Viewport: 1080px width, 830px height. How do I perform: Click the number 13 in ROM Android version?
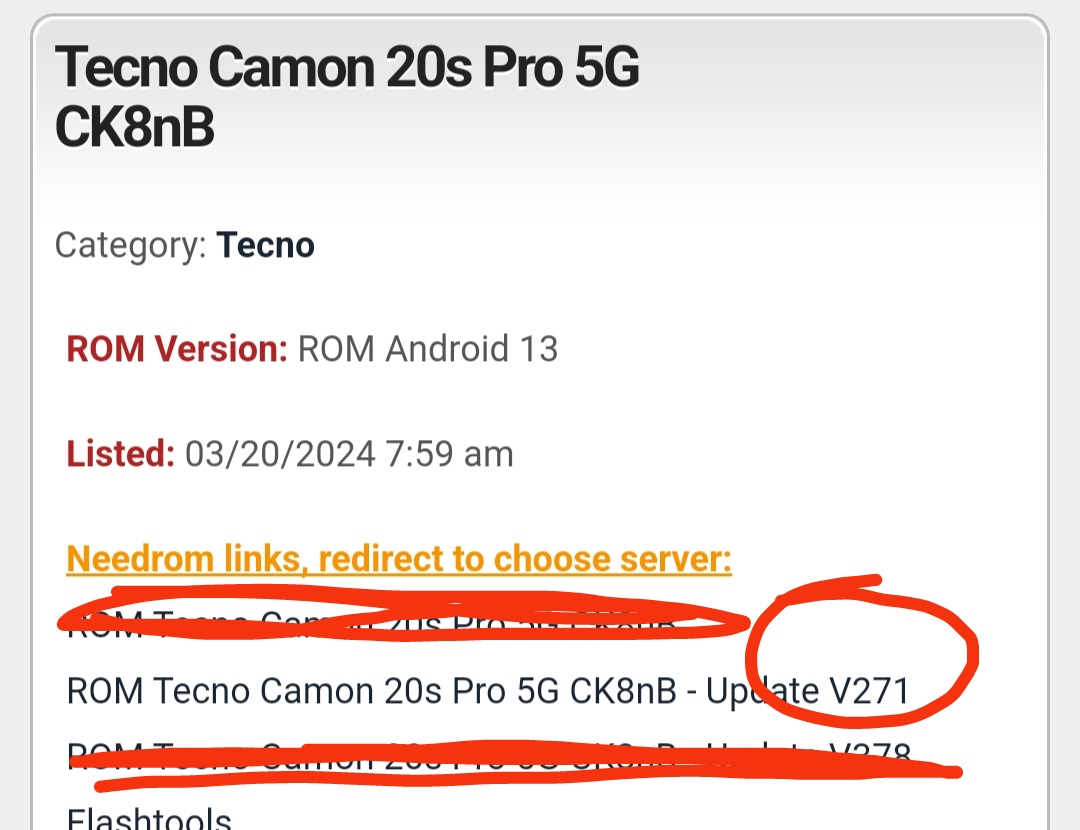point(539,349)
